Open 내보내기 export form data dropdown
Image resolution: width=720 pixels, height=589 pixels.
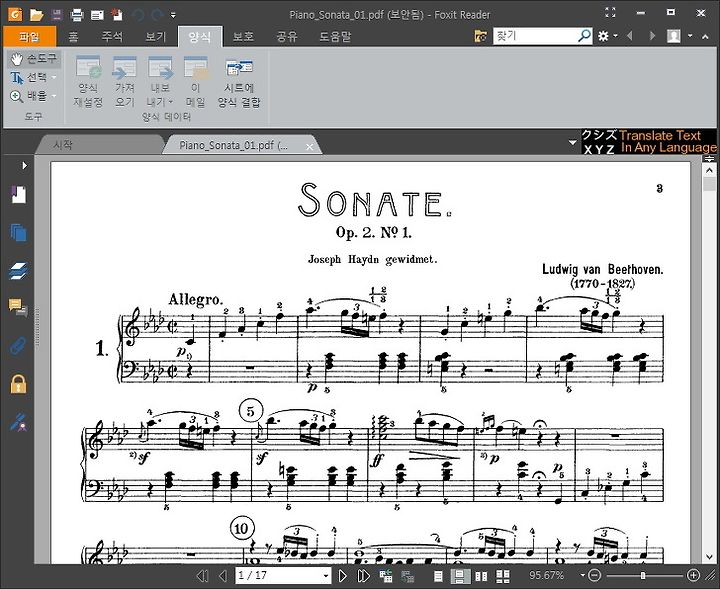click(x=160, y=82)
